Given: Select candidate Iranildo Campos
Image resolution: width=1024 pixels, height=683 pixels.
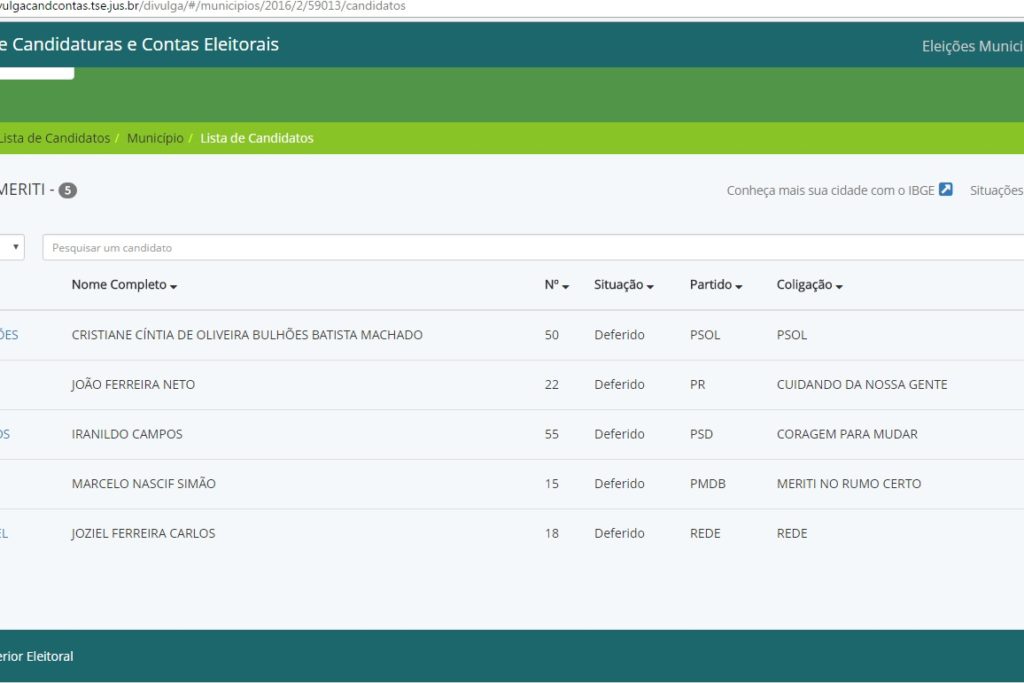Looking at the screenshot, I should click(127, 434).
